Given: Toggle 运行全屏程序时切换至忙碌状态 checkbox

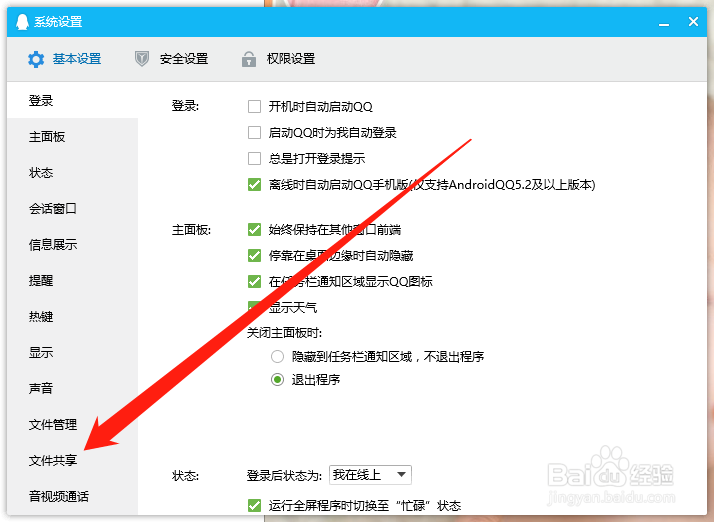Looking at the screenshot, I should pyautogui.click(x=255, y=505).
